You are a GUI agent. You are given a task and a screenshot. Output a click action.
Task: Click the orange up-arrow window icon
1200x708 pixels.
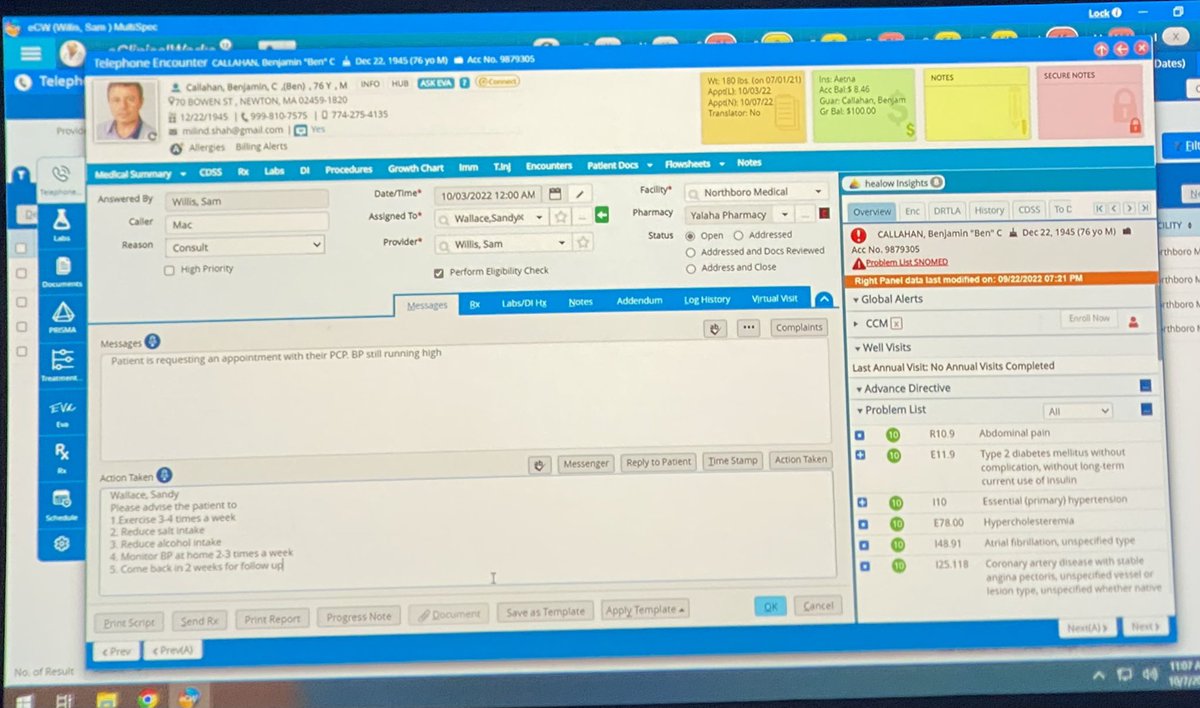click(x=1101, y=48)
